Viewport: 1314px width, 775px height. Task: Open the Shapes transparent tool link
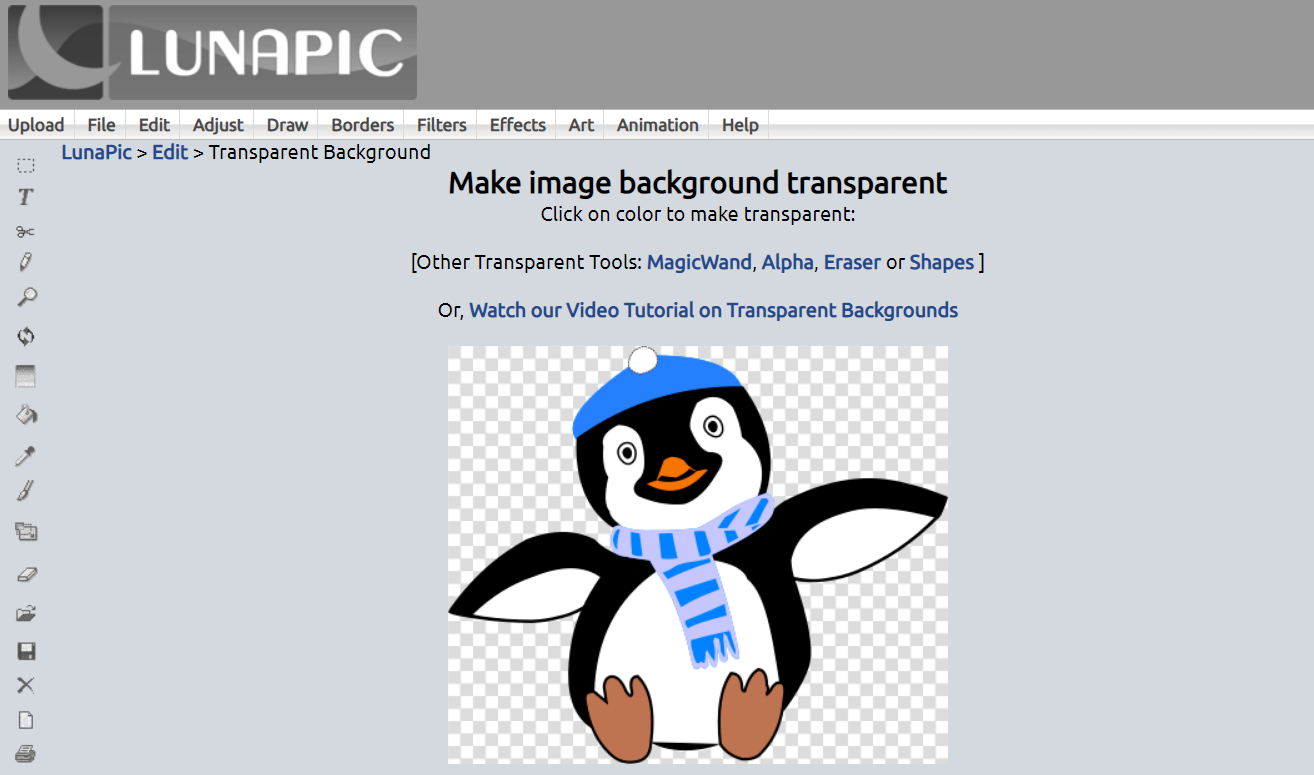pos(941,262)
